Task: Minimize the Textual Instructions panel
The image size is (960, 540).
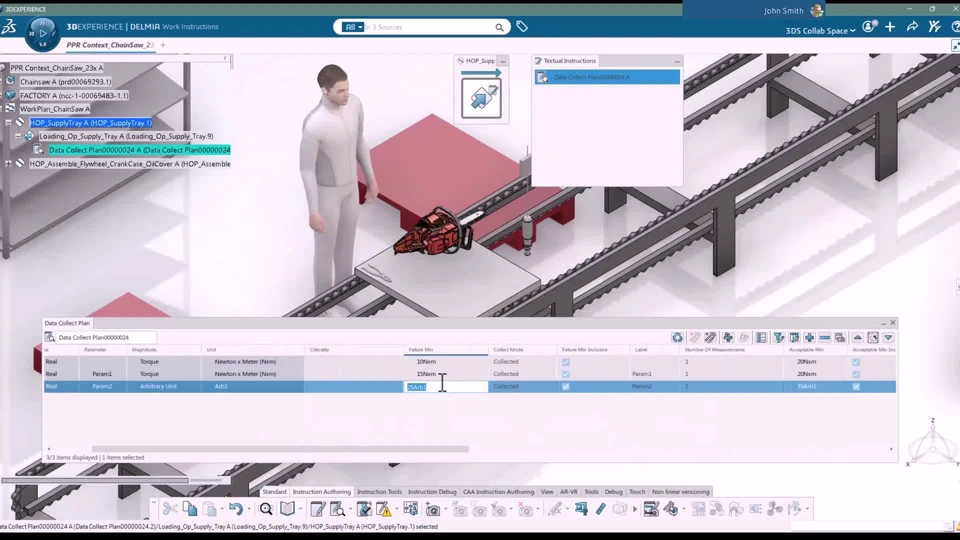Action: click(x=677, y=61)
